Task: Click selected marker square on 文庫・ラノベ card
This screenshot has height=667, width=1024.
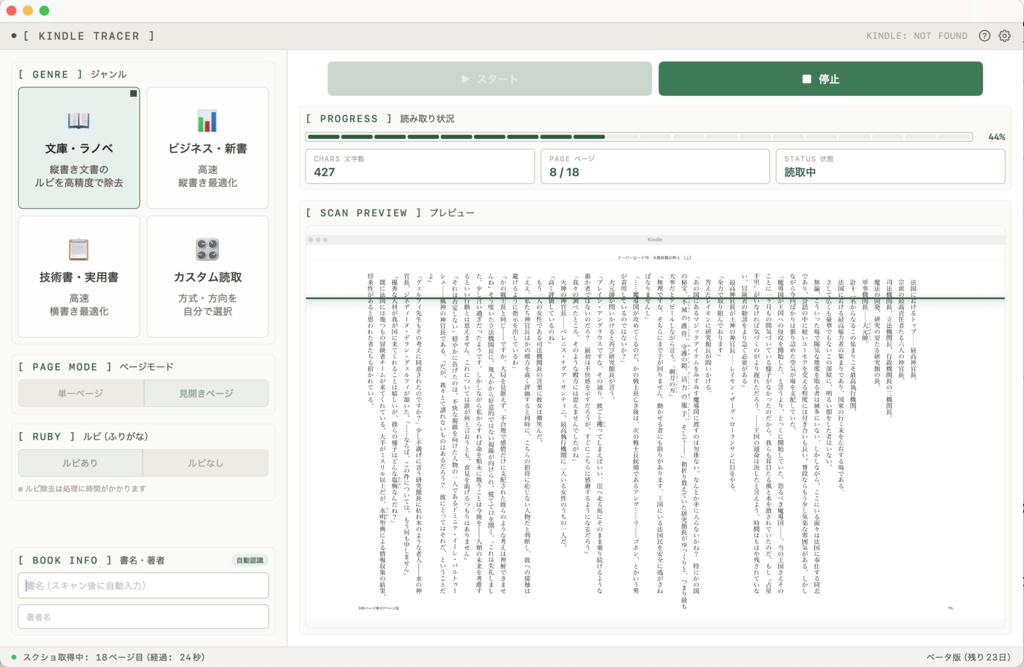Action: pos(133,93)
